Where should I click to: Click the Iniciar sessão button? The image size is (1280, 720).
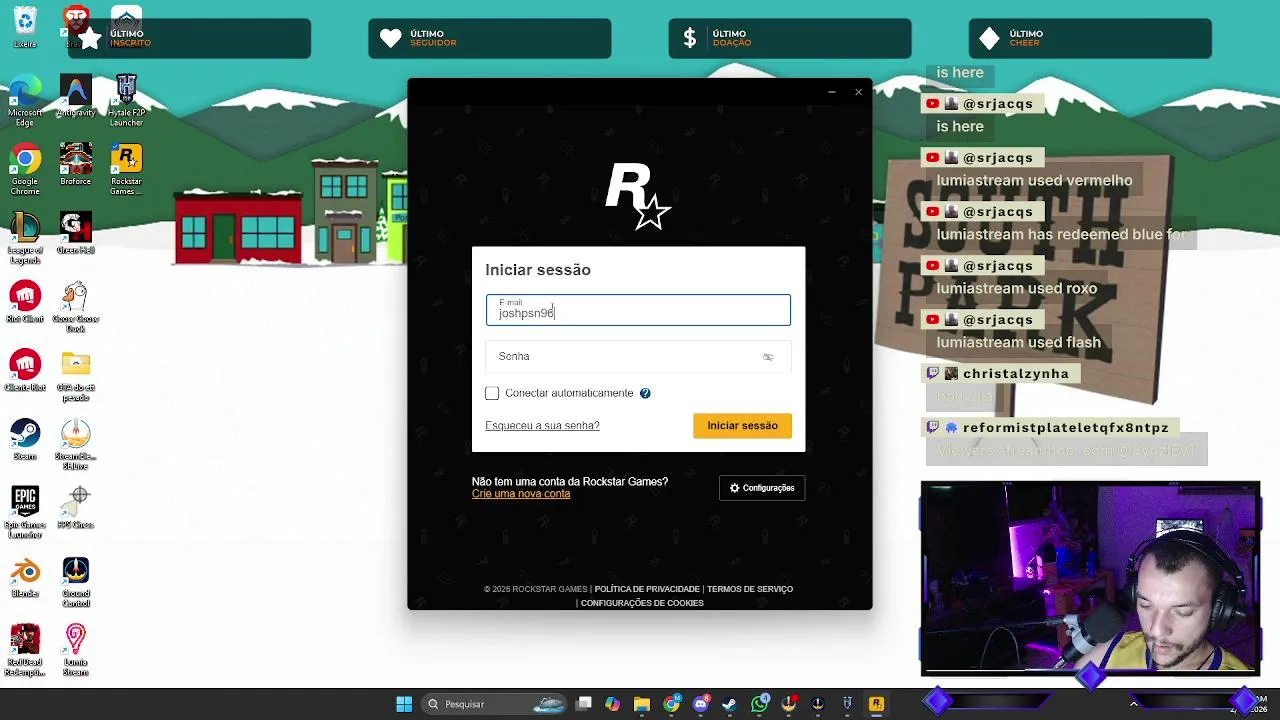(x=742, y=426)
